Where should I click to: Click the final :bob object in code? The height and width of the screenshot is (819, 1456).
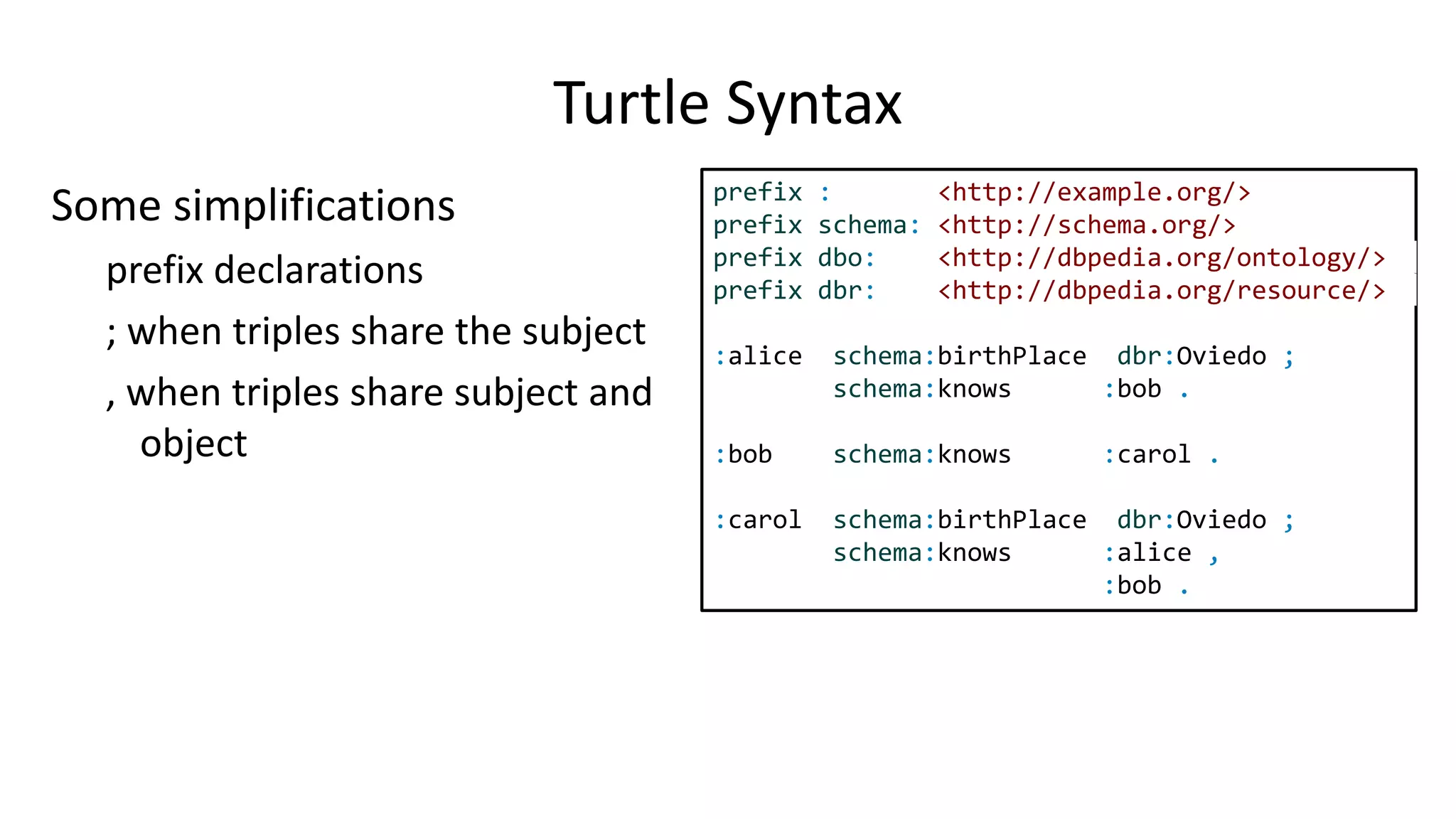(1133, 586)
